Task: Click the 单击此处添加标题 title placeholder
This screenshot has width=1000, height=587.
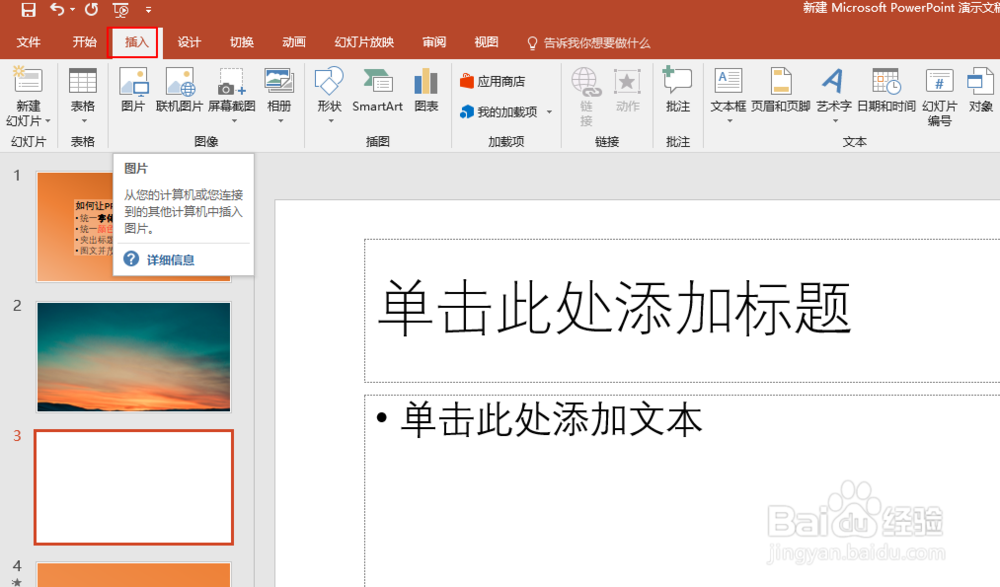Action: 682,311
